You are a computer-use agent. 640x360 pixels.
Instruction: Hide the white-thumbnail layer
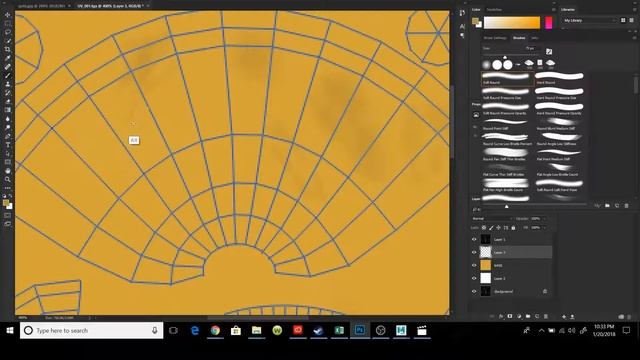click(x=474, y=278)
